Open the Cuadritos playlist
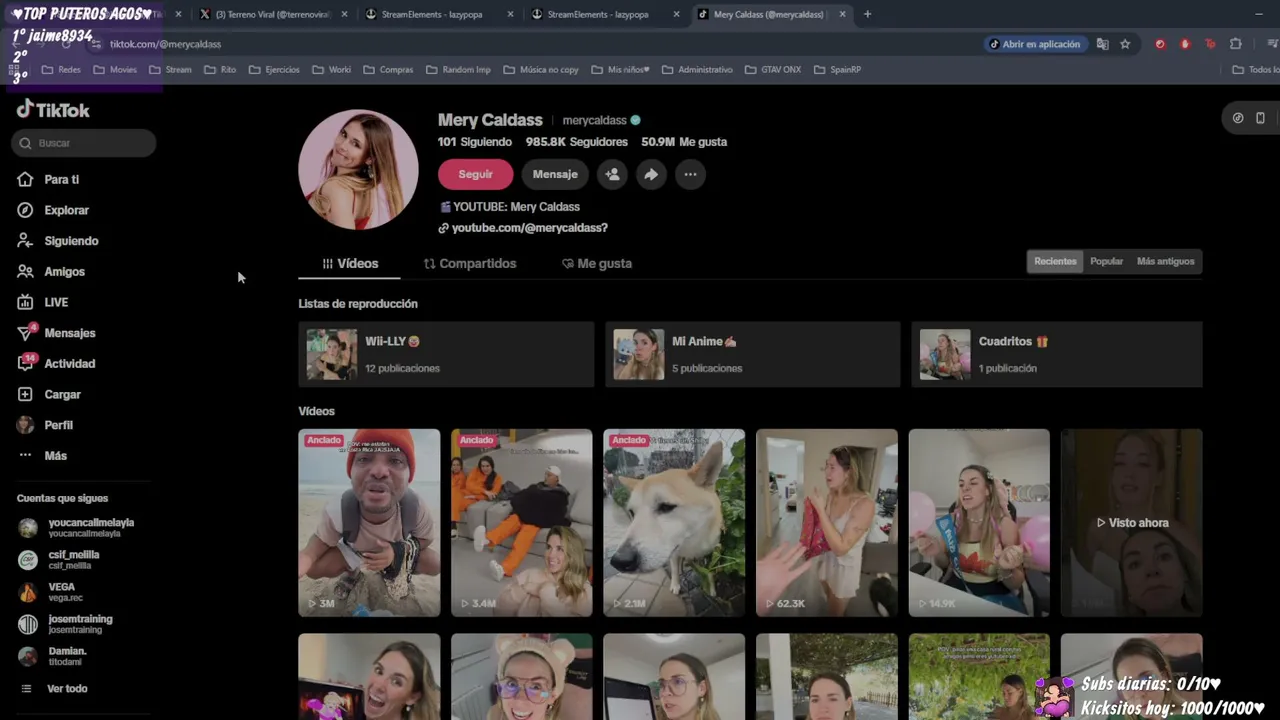The height and width of the screenshot is (720, 1280). [1056, 354]
